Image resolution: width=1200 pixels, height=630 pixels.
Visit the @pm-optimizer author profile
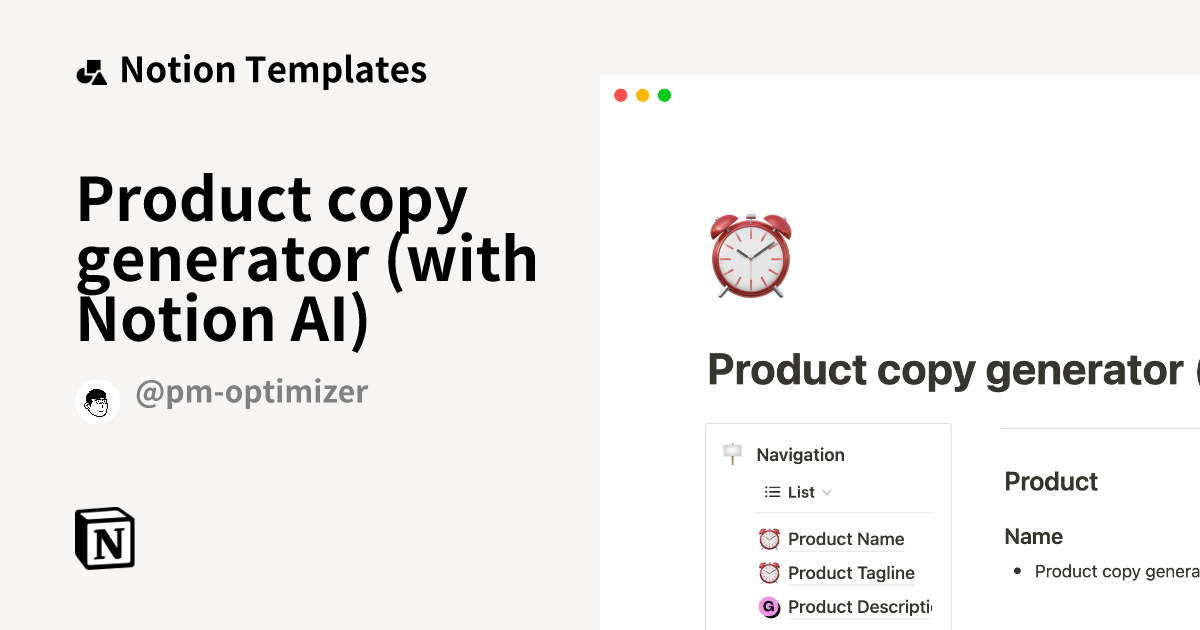click(x=251, y=392)
